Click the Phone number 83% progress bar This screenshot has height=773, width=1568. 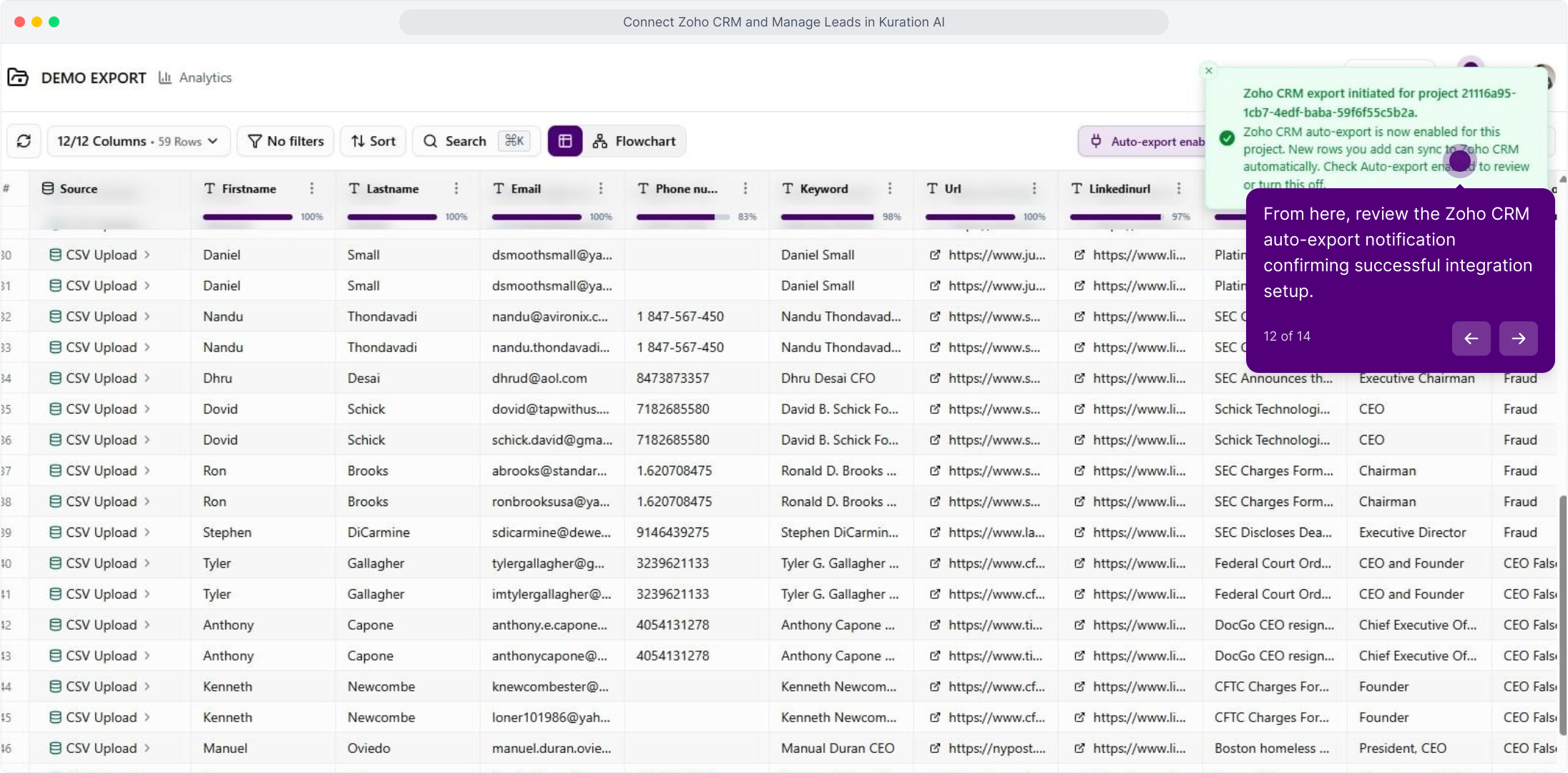click(x=682, y=217)
